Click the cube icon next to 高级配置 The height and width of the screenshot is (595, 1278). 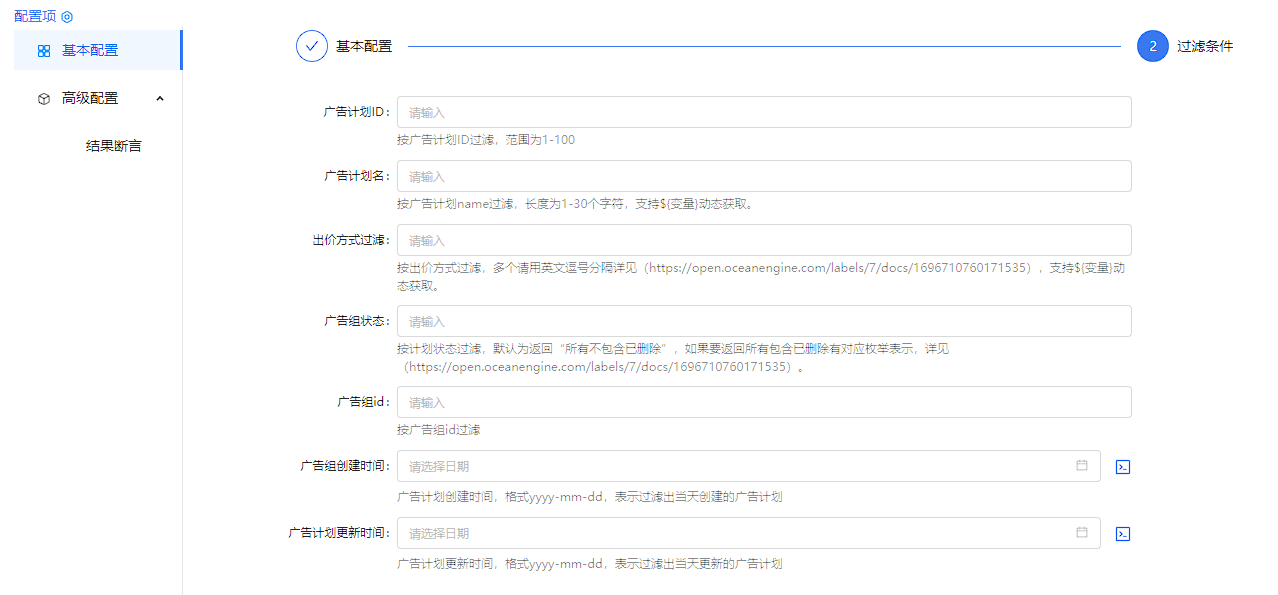point(44,98)
